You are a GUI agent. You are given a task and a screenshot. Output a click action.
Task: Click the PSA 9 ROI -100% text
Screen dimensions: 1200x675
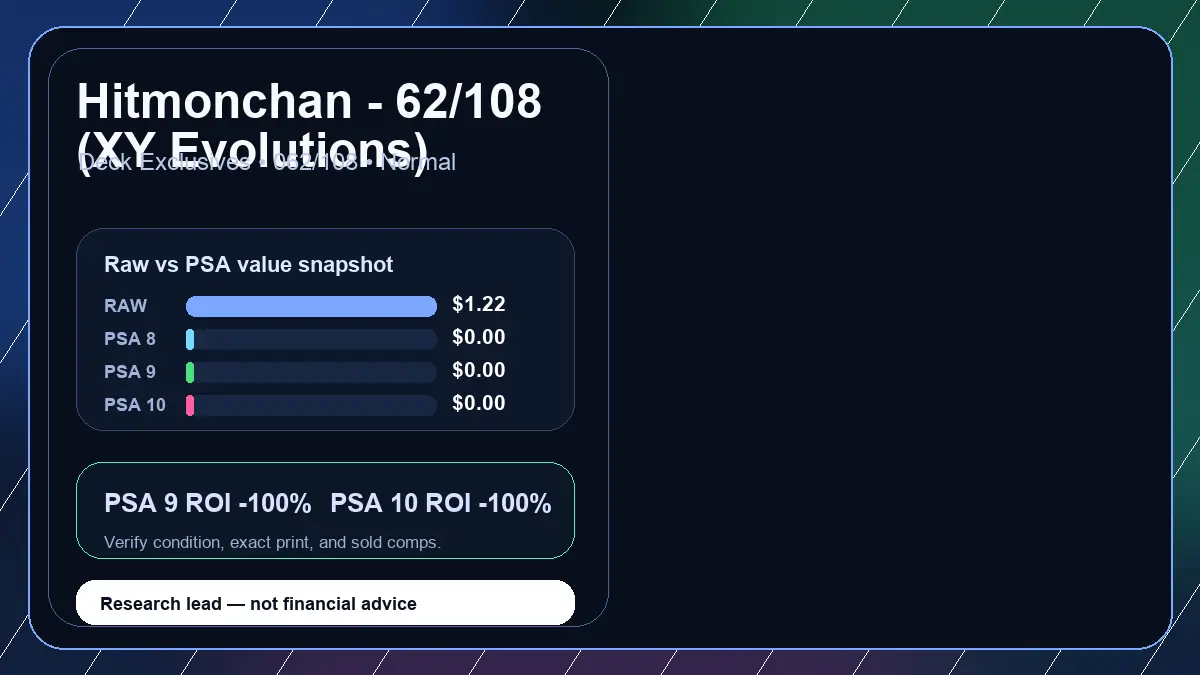(208, 504)
